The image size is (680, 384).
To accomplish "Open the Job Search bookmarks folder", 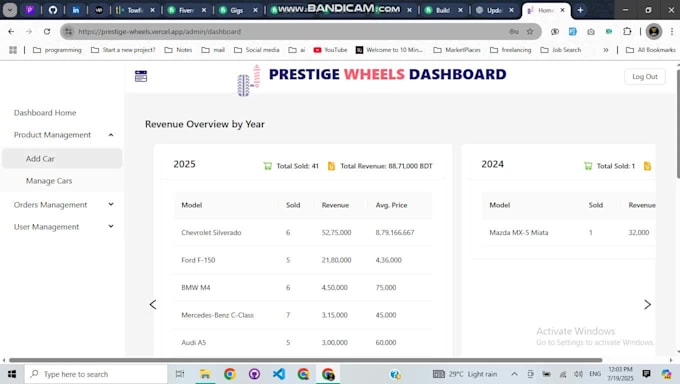I will (x=561, y=50).
